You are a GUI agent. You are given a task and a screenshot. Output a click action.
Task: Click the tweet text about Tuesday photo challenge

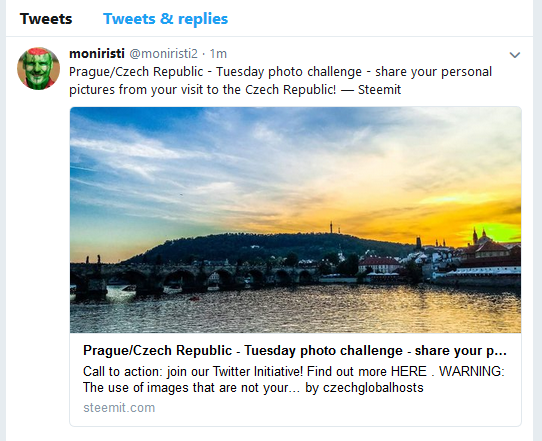(x=280, y=81)
